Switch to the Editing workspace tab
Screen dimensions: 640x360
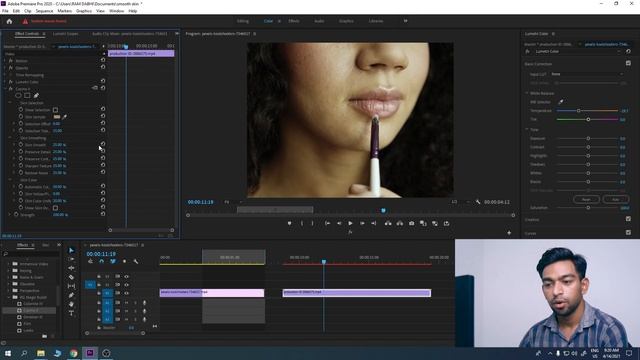[243, 21]
